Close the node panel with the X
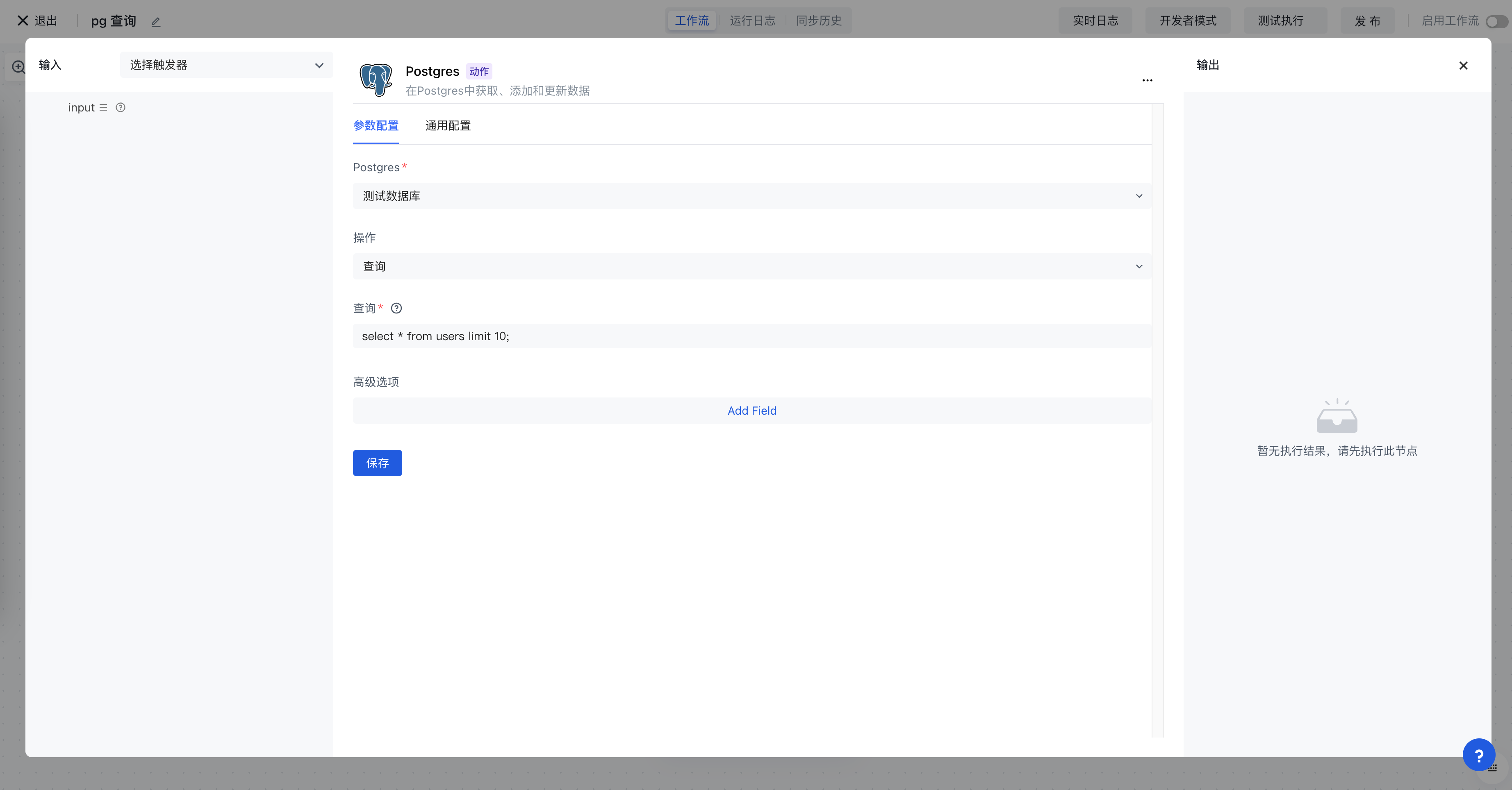1512x790 pixels. point(1463,66)
